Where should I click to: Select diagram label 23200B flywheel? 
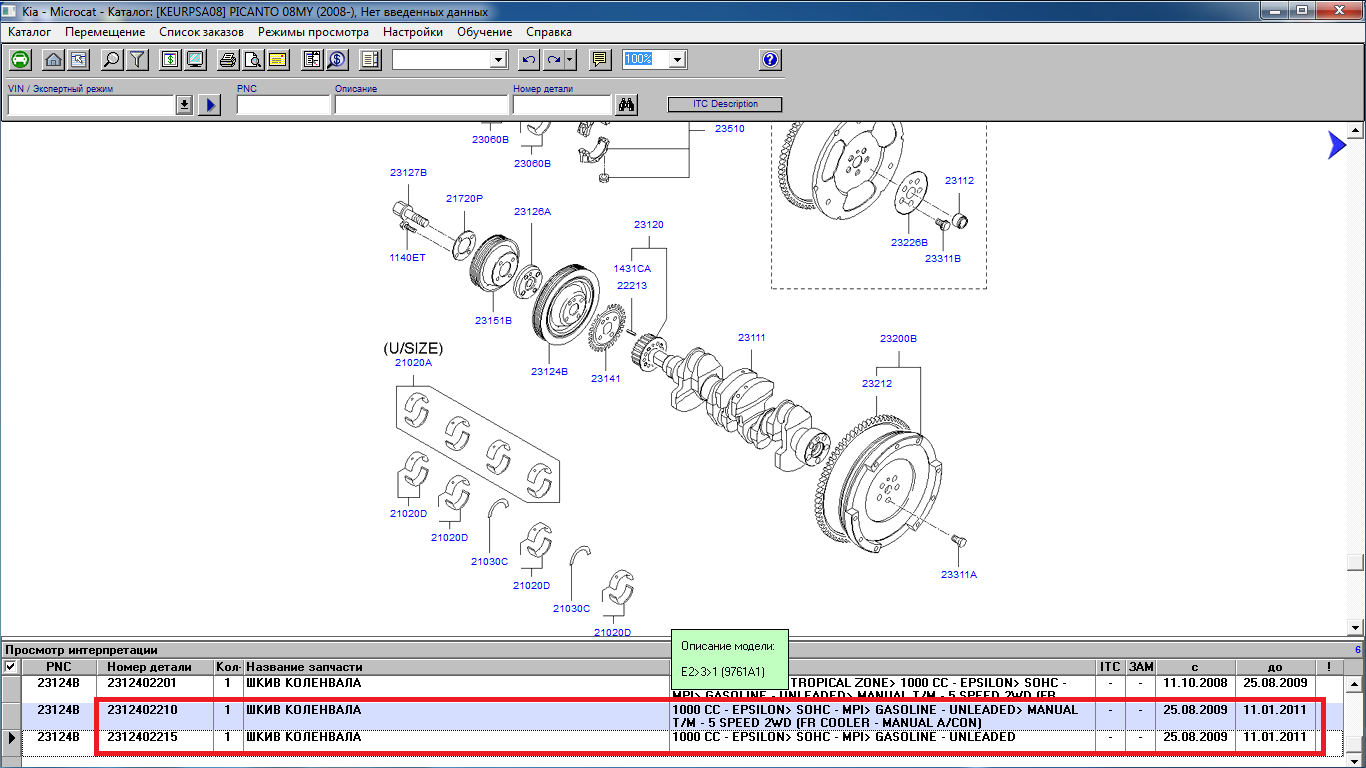898,339
